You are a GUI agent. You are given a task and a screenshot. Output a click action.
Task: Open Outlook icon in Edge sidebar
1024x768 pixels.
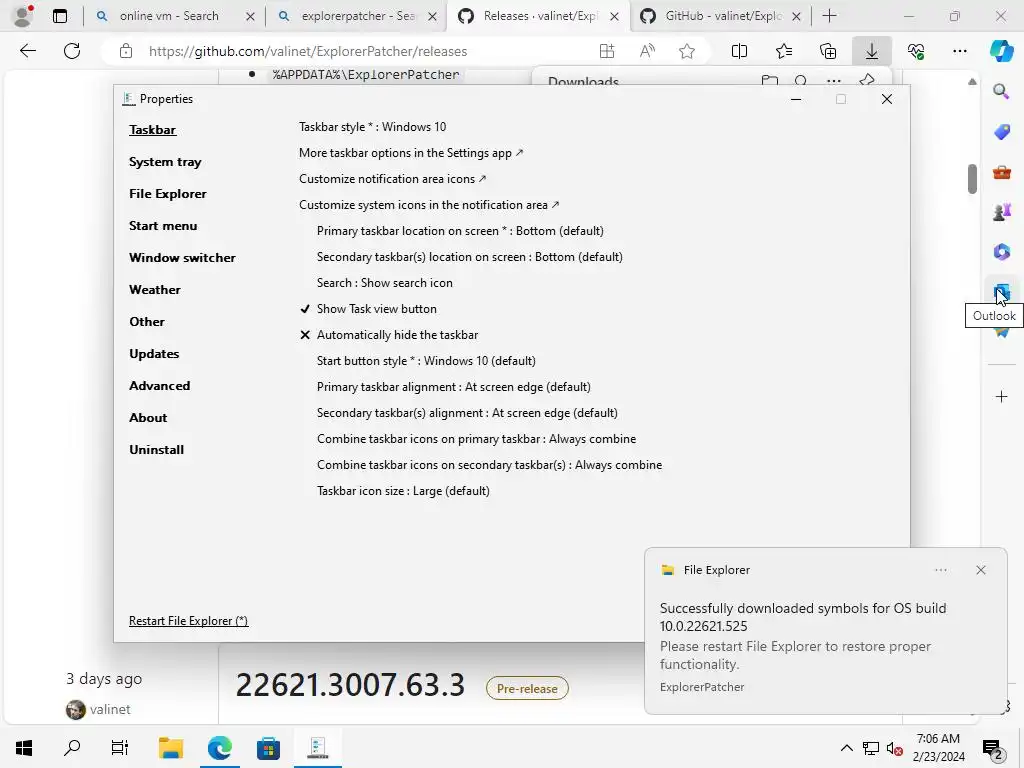tap(1002, 292)
